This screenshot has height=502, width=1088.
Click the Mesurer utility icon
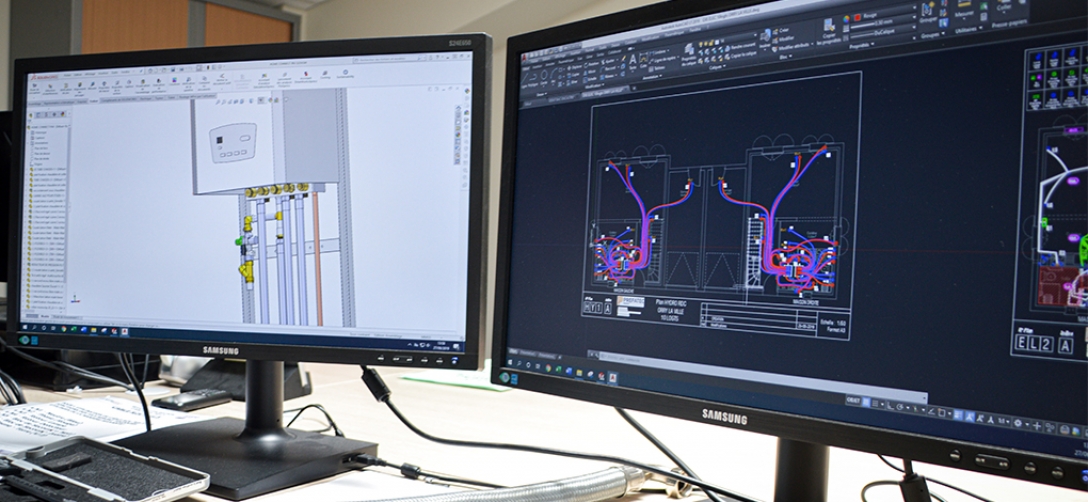(x=963, y=6)
